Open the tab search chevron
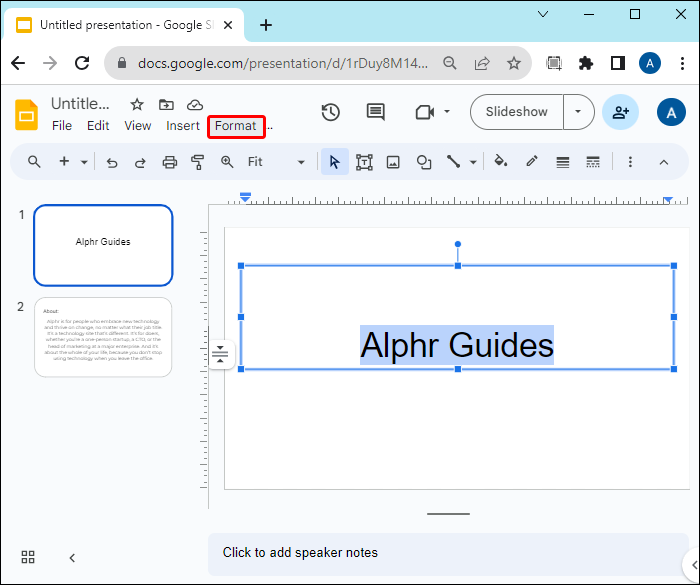This screenshot has height=585, width=700. 543,14
